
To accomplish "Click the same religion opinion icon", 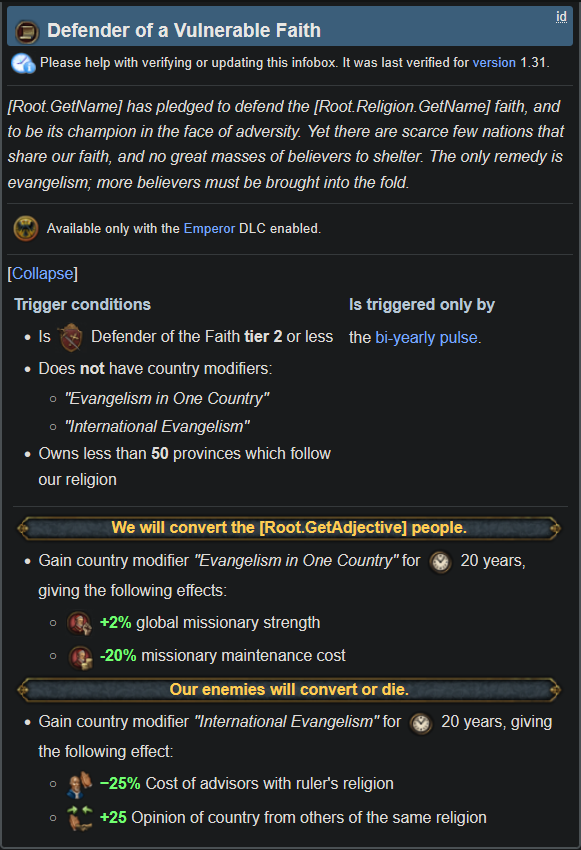I will click(80, 818).
